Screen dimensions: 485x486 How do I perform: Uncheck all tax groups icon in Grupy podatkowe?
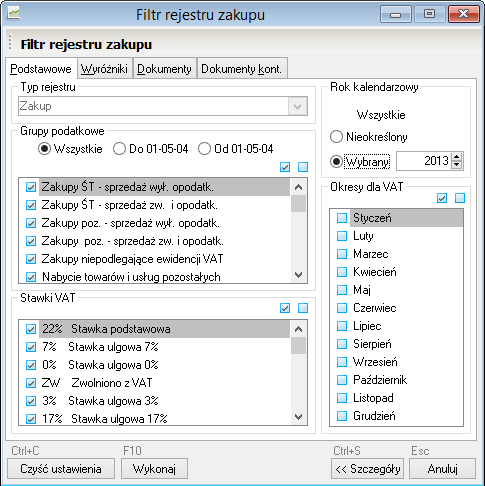(x=303, y=167)
